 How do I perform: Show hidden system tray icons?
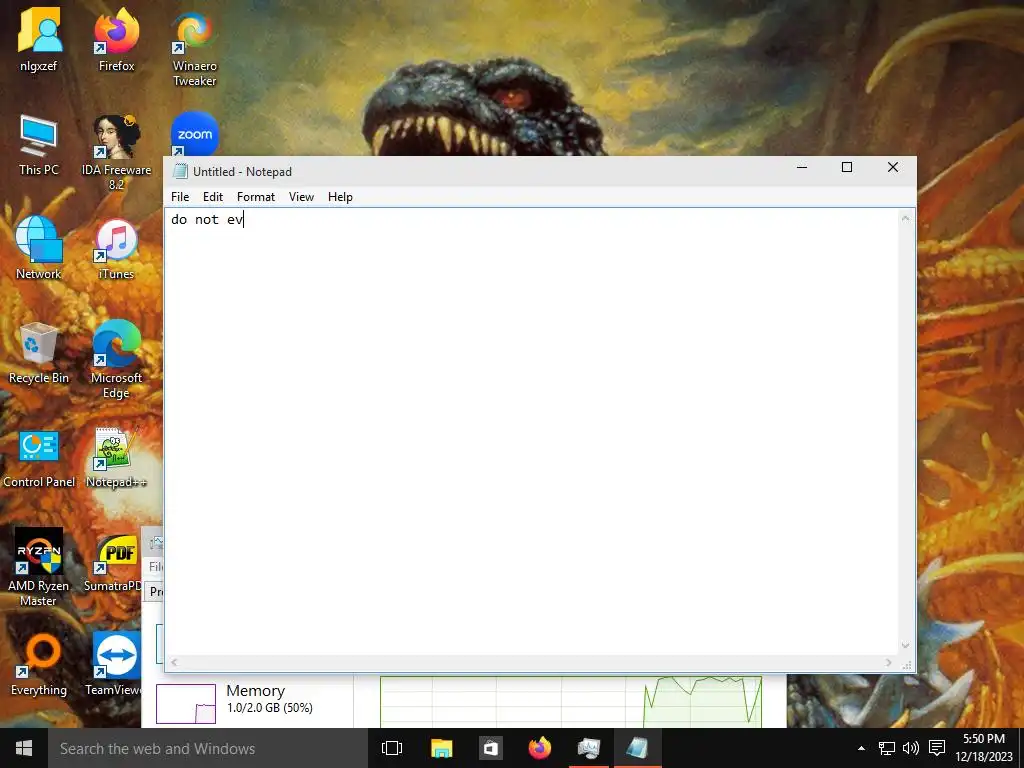click(861, 748)
